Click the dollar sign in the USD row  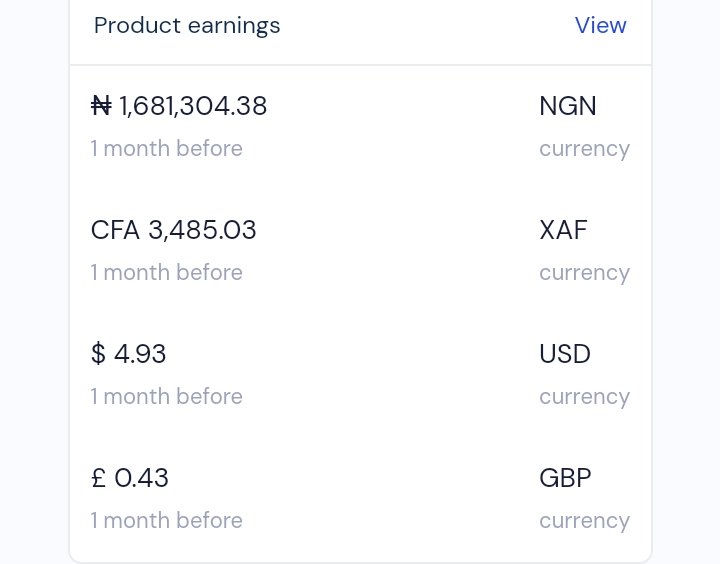98,354
